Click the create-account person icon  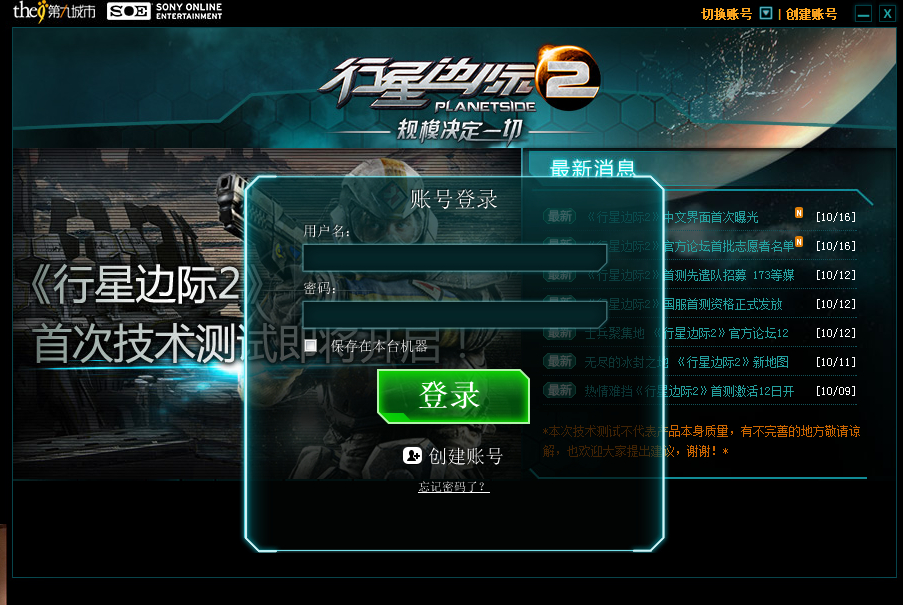pyautogui.click(x=412, y=456)
